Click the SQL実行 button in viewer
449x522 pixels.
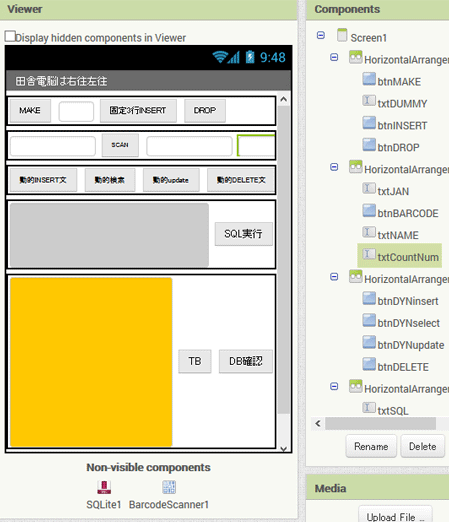coord(243,234)
